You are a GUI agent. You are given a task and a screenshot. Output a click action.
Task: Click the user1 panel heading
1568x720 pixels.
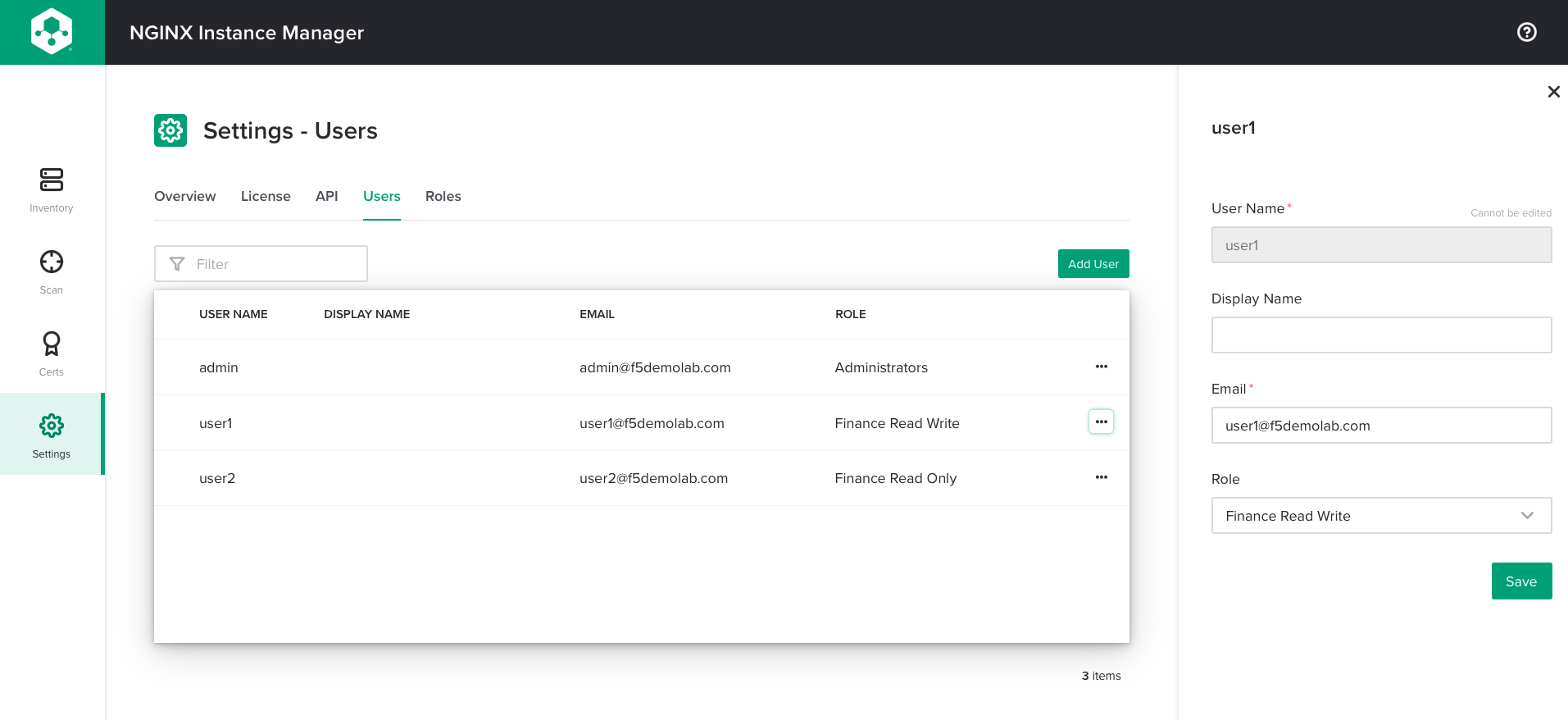pyautogui.click(x=1234, y=128)
